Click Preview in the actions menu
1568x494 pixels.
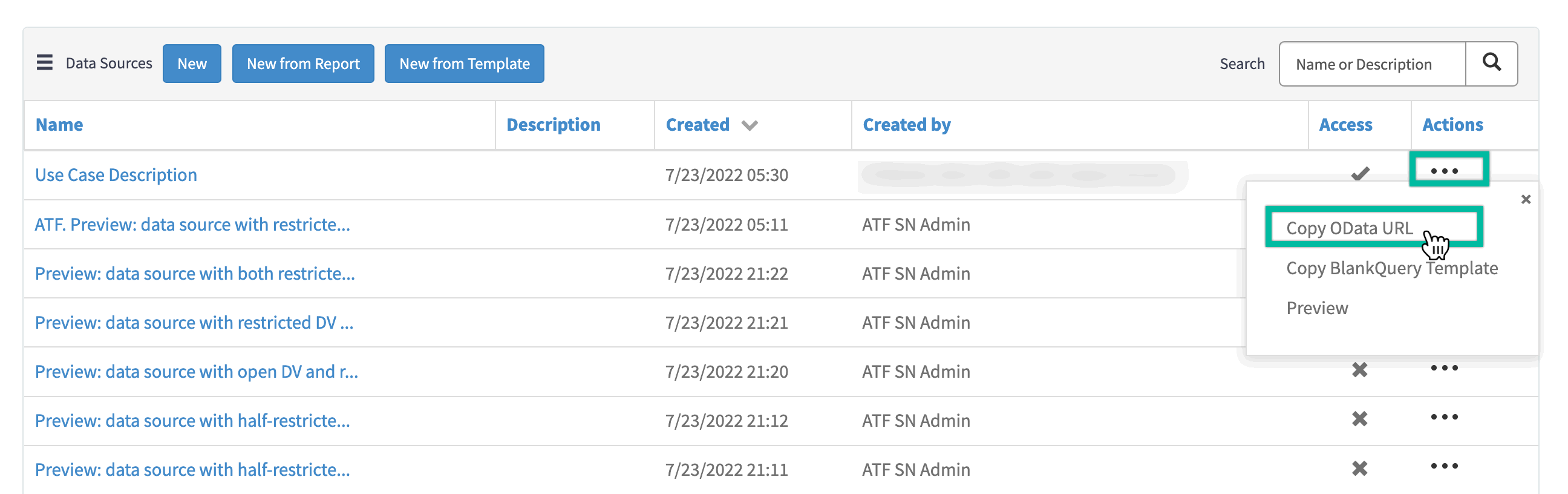(1317, 308)
